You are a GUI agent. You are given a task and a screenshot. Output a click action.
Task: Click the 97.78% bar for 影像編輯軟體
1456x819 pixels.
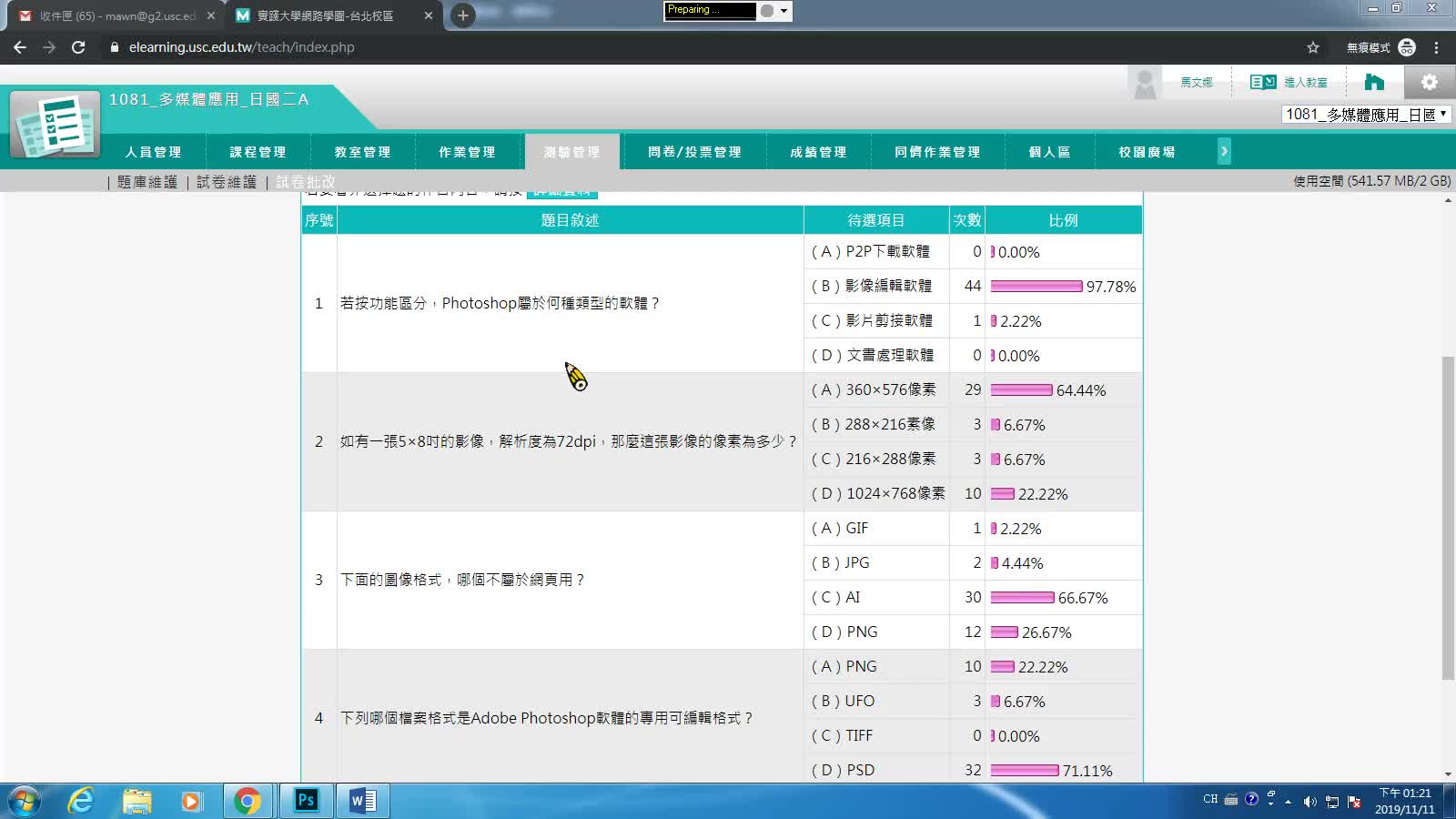pos(1036,287)
